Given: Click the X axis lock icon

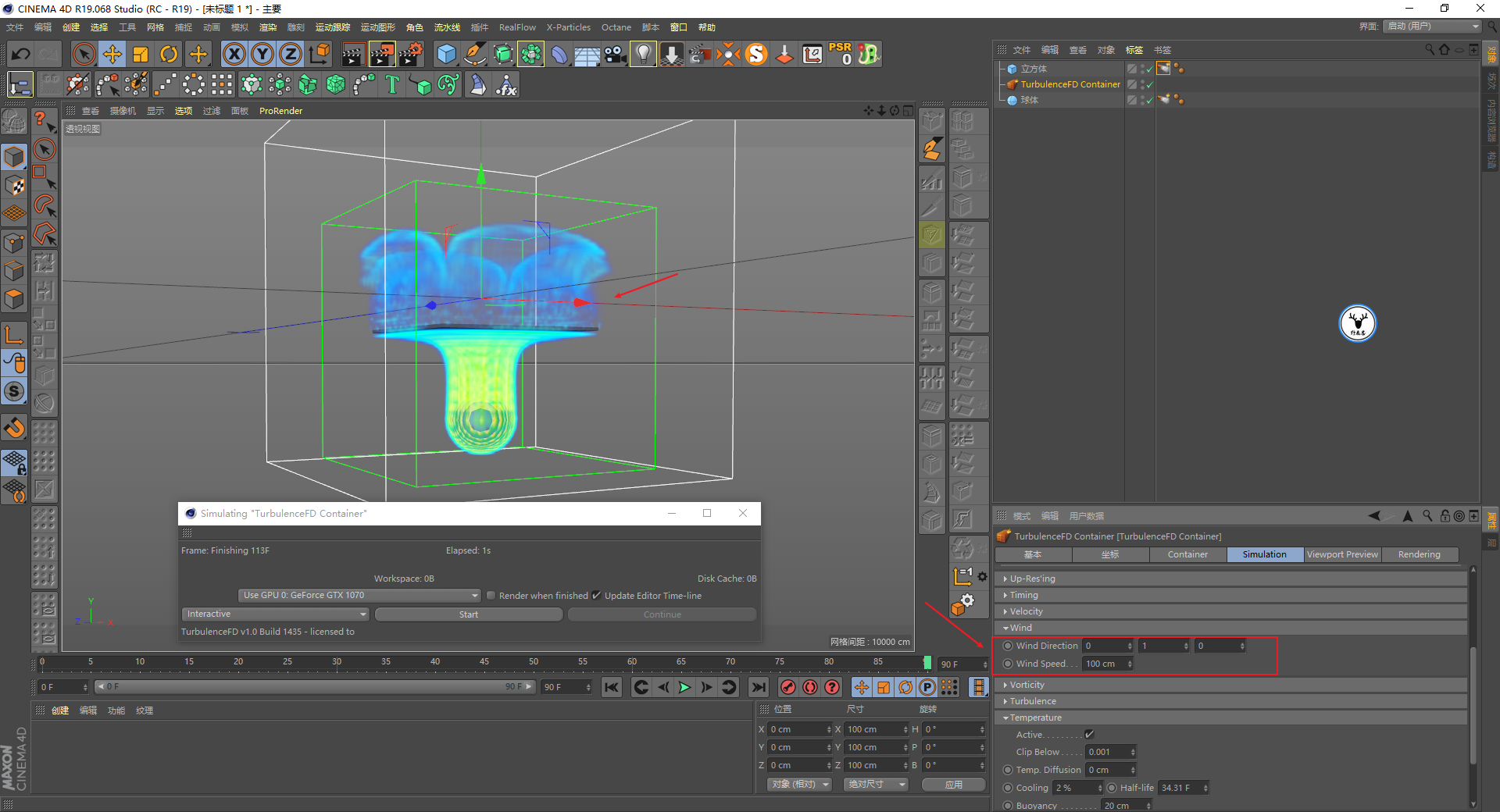Looking at the screenshot, I should click(x=234, y=54).
